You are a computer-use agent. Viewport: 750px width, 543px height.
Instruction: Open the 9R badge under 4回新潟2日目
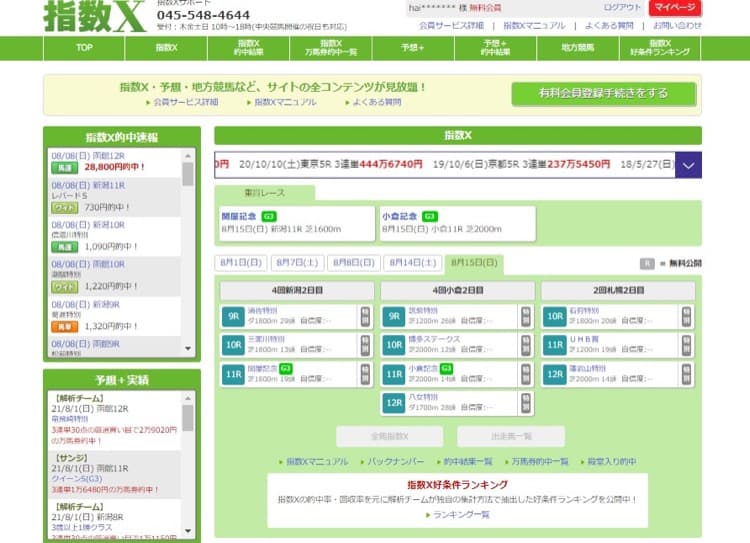(233, 316)
